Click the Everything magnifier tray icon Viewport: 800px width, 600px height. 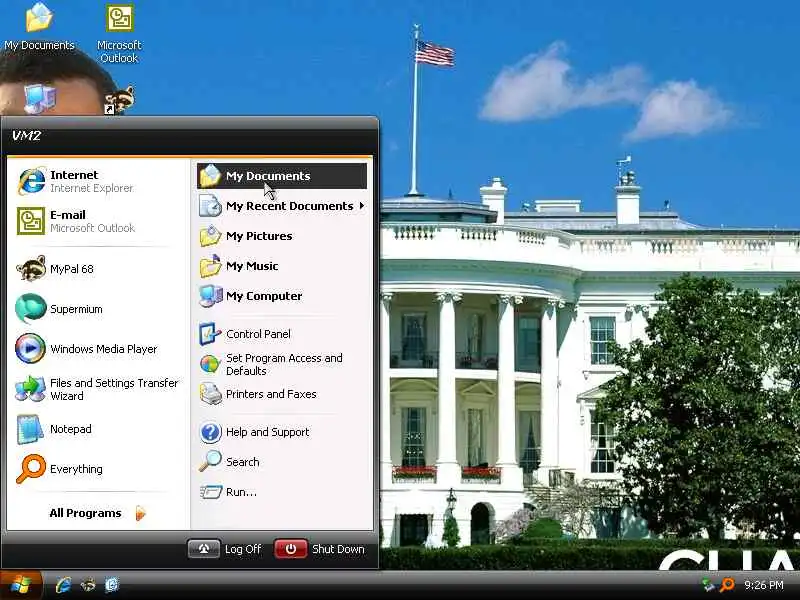click(727, 585)
